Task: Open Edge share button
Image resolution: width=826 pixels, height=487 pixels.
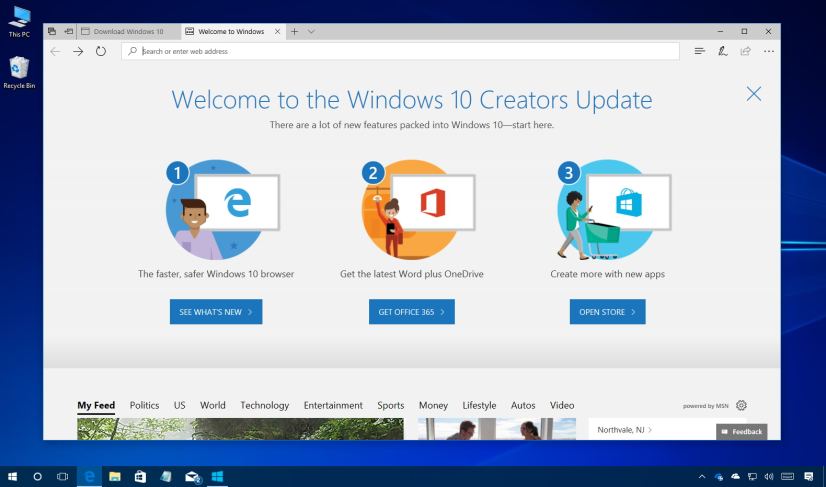Action: click(x=745, y=51)
